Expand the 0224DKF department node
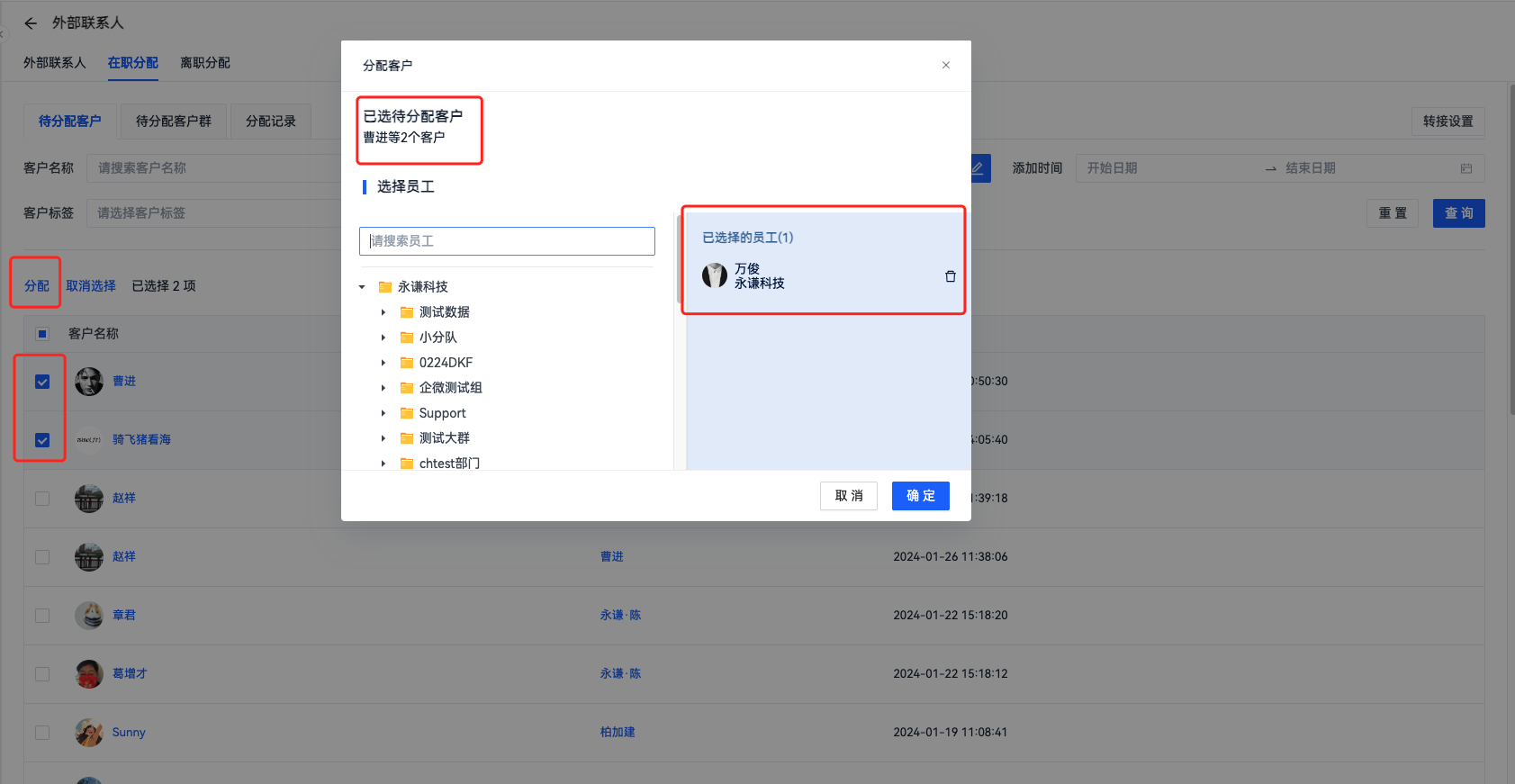This screenshot has height=784, width=1515. (383, 363)
